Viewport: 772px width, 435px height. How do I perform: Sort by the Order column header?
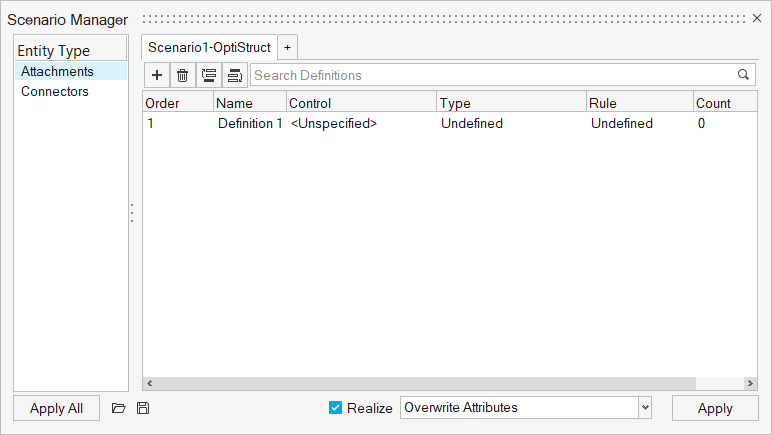tap(178, 103)
